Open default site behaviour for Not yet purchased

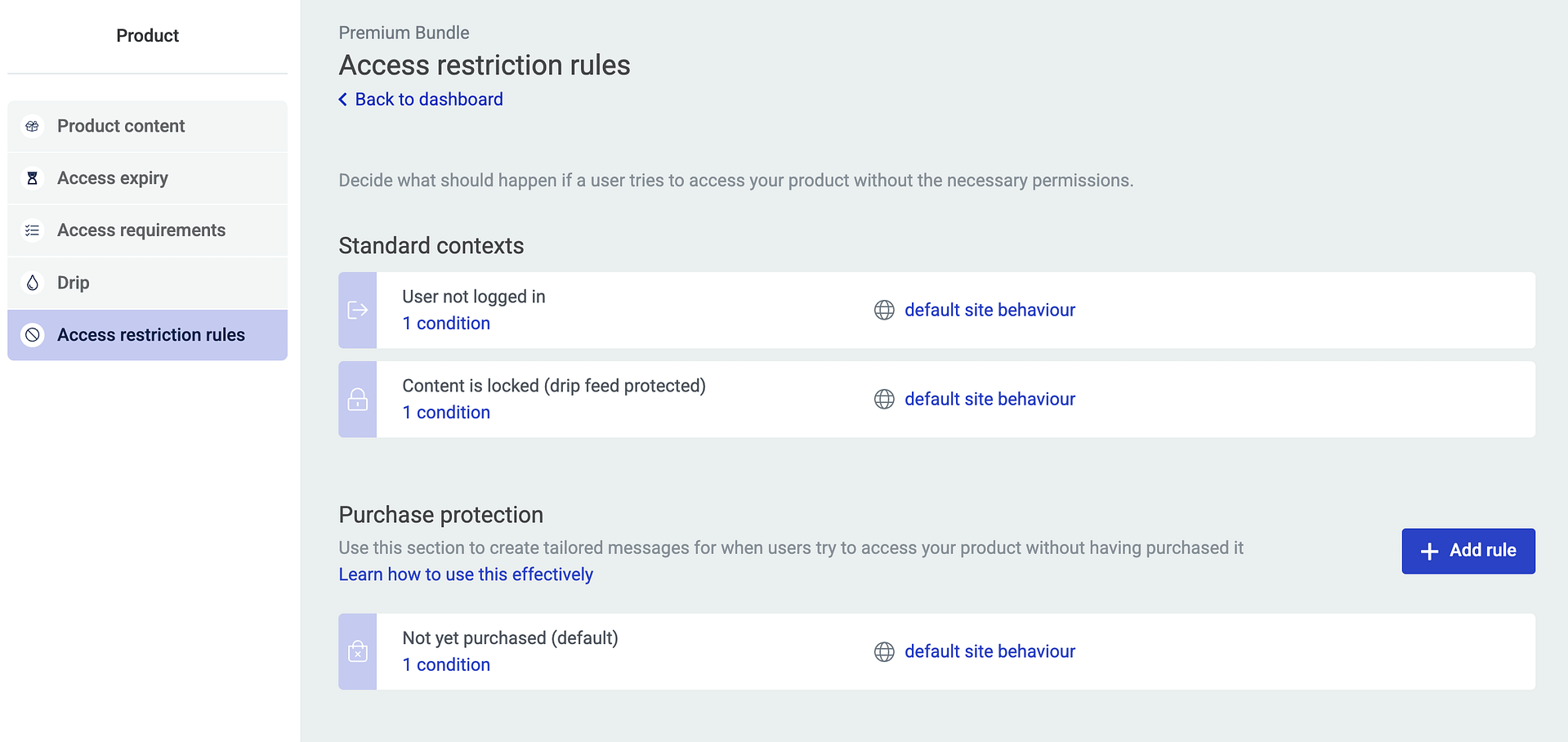[x=989, y=651]
